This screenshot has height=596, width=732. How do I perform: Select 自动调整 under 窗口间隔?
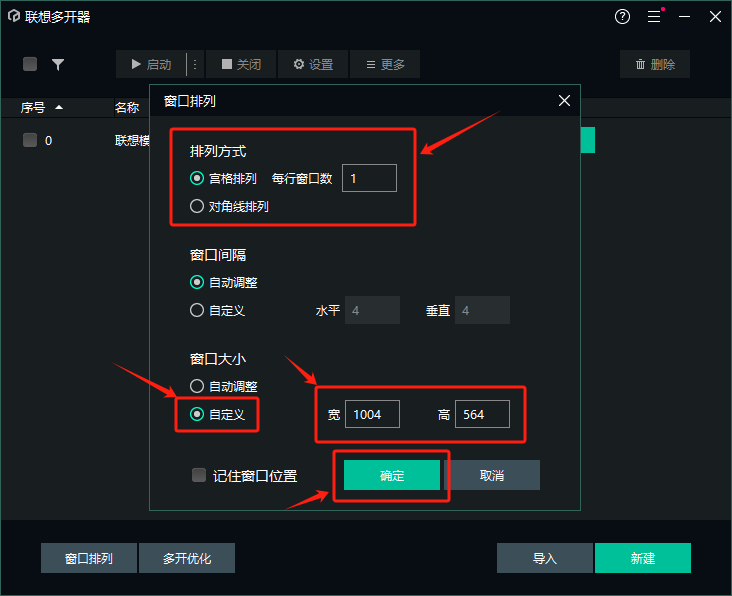(x=197, y=282)
